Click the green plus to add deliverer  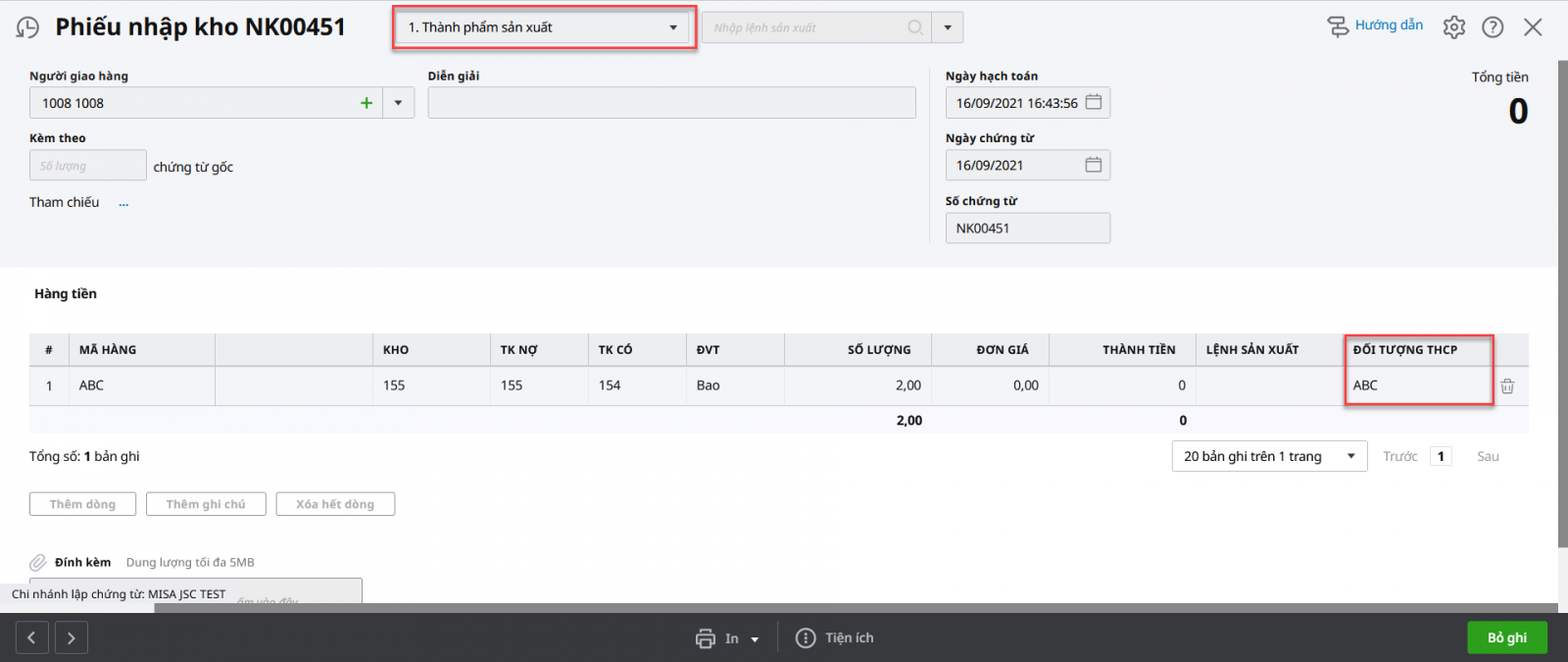click(367, 103)
